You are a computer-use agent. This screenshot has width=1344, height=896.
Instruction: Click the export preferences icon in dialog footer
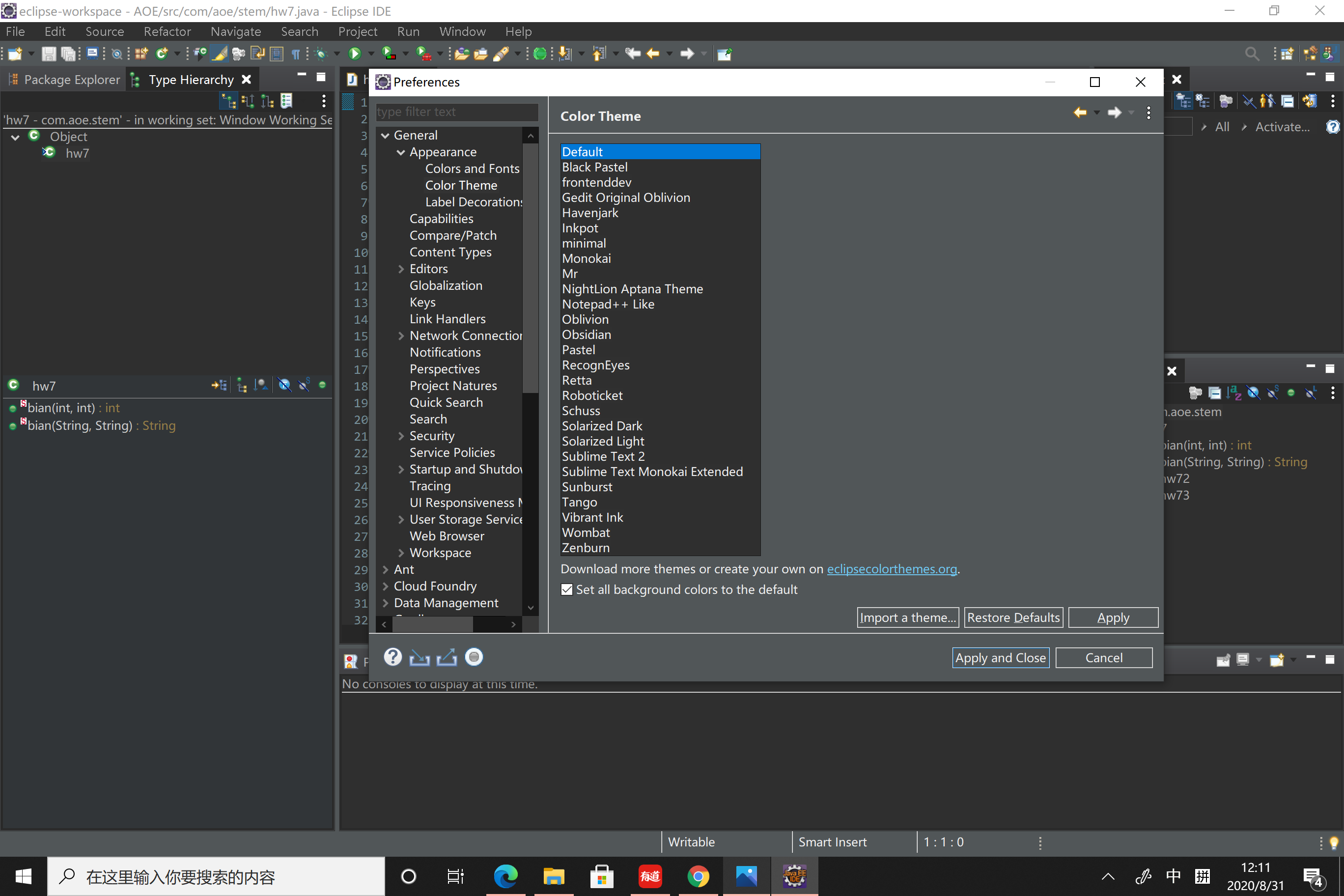(x=447, y=657)
